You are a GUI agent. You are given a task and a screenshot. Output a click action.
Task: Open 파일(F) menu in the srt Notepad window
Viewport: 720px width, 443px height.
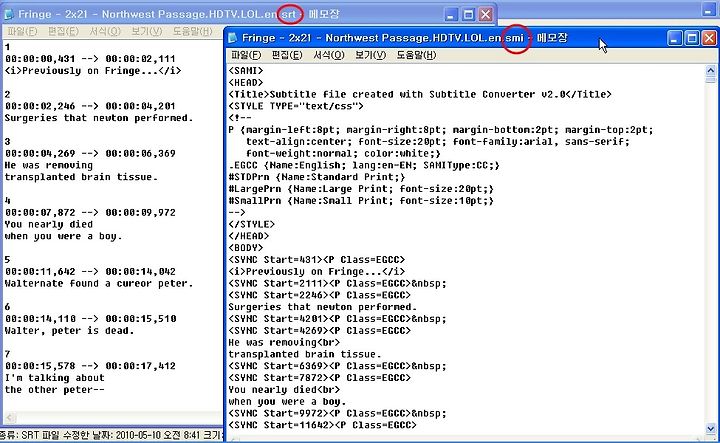click(x=22, y=31)
